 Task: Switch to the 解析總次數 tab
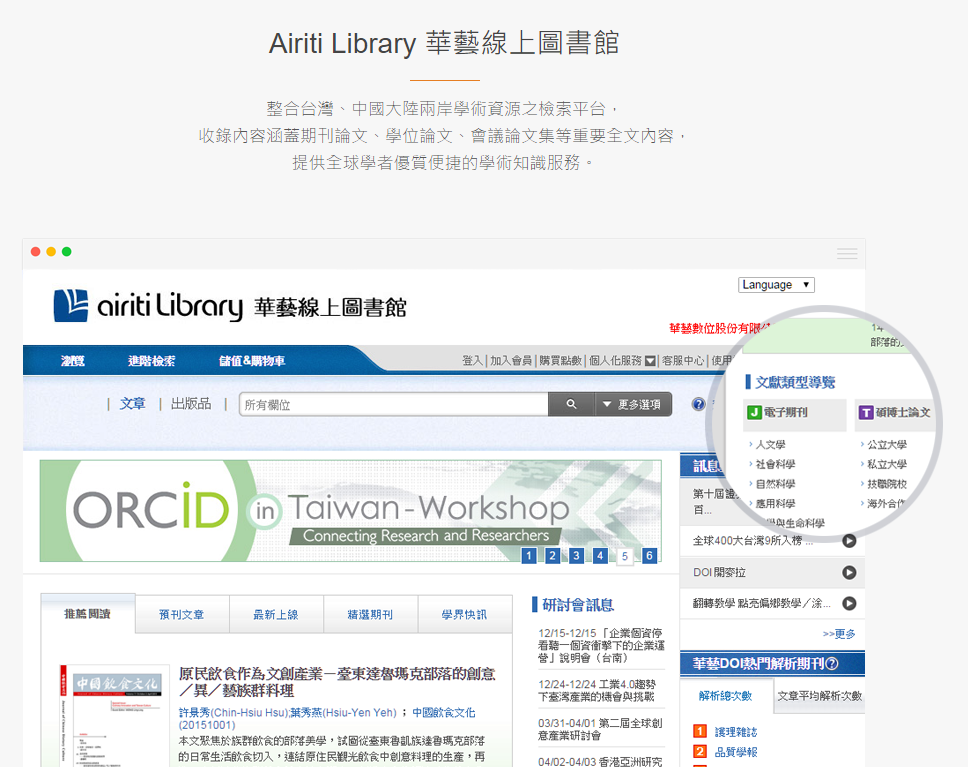tap(725, 696)
